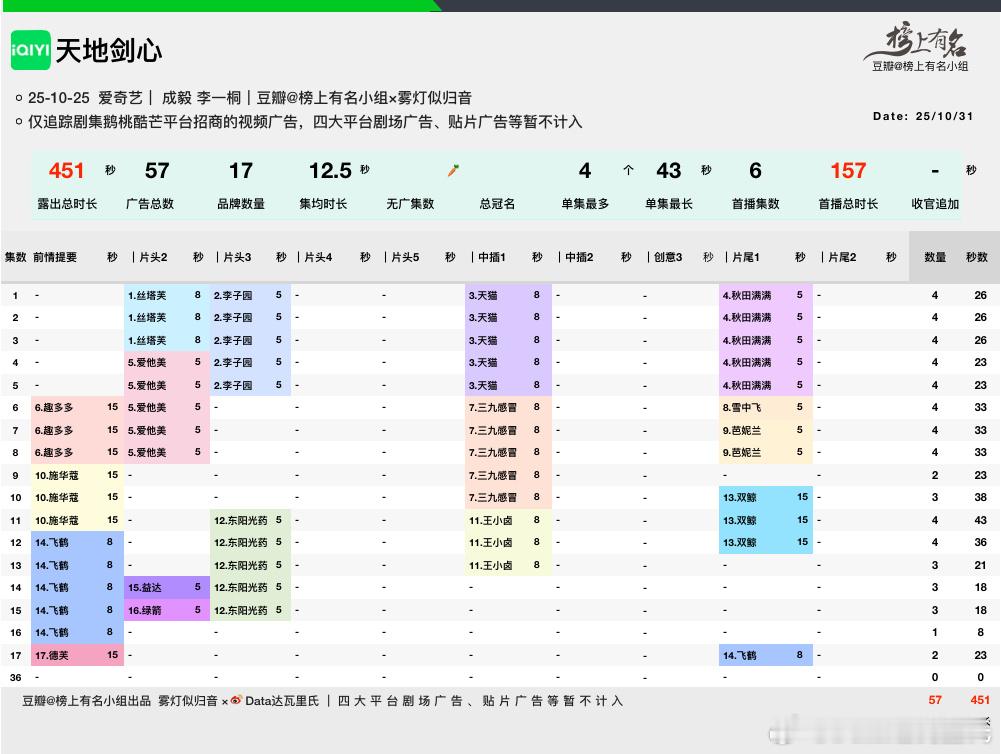The height and width of the screenshot is (754, 1001).
Task: Click the 数量 column header
Action: tap(935, 257)
